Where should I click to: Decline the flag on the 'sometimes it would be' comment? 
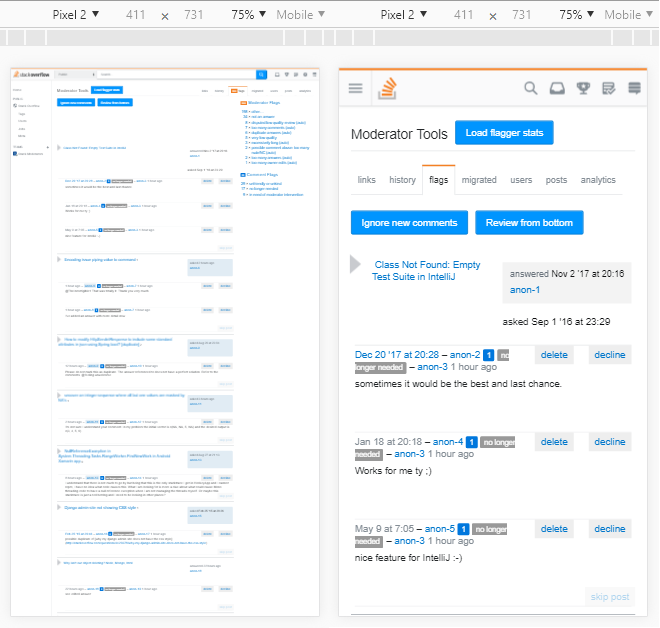609,355
